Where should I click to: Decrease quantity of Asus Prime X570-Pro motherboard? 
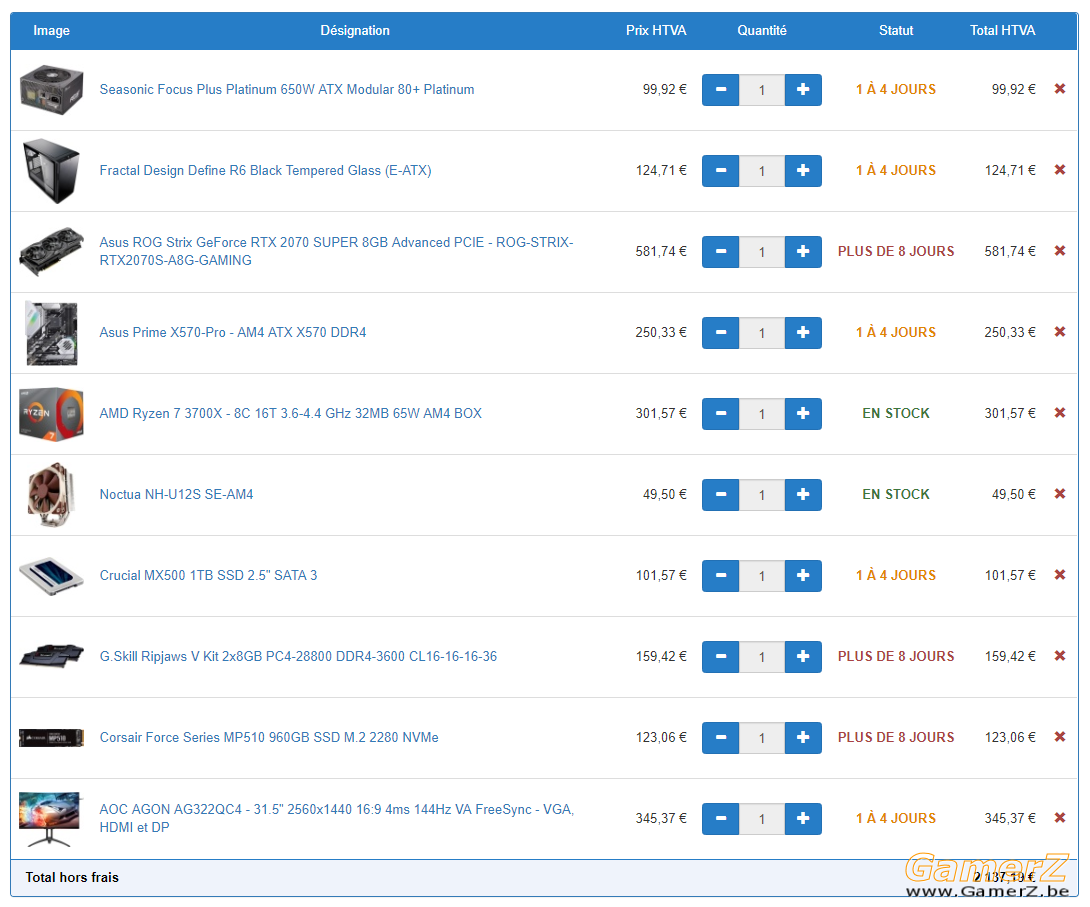(x=721, y=333)
